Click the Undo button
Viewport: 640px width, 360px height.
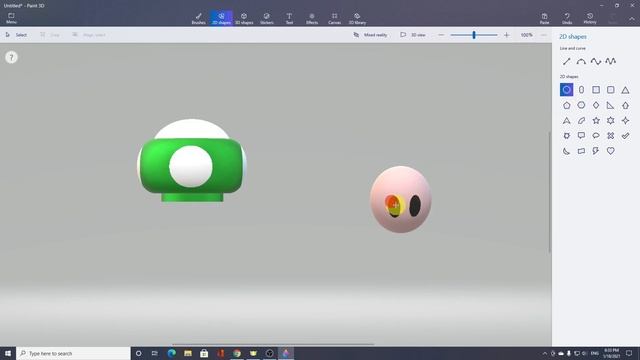click(567, 18)
